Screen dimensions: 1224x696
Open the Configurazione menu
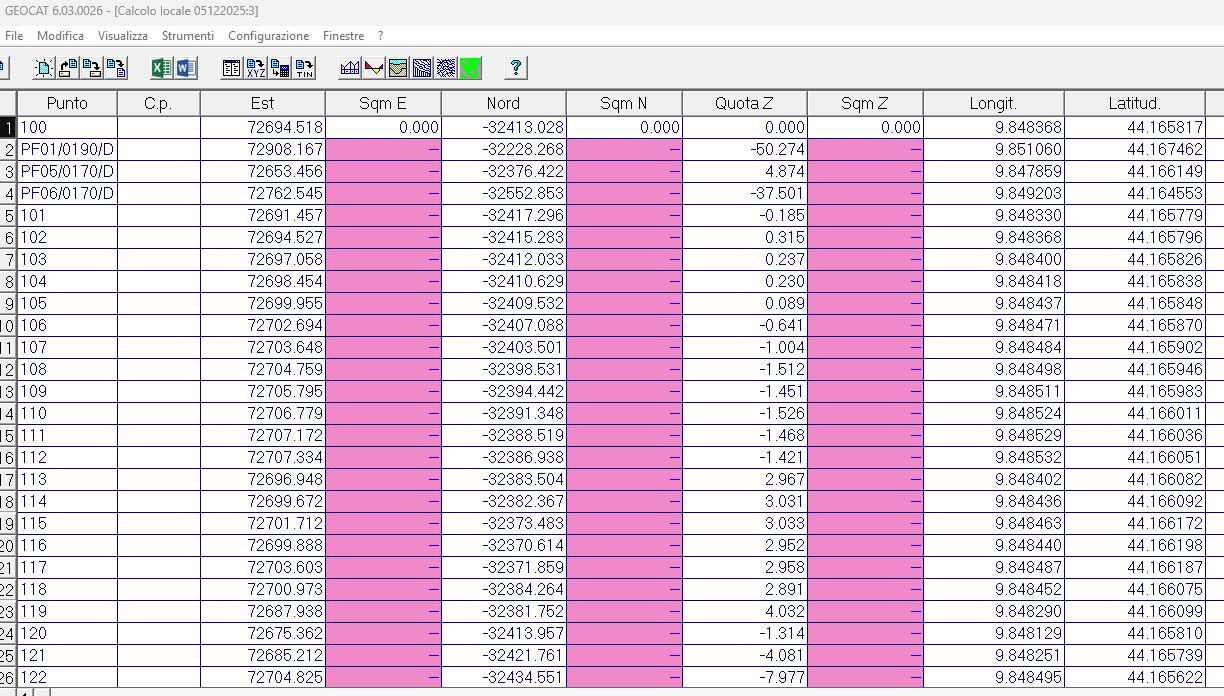[x=268, y=36]
